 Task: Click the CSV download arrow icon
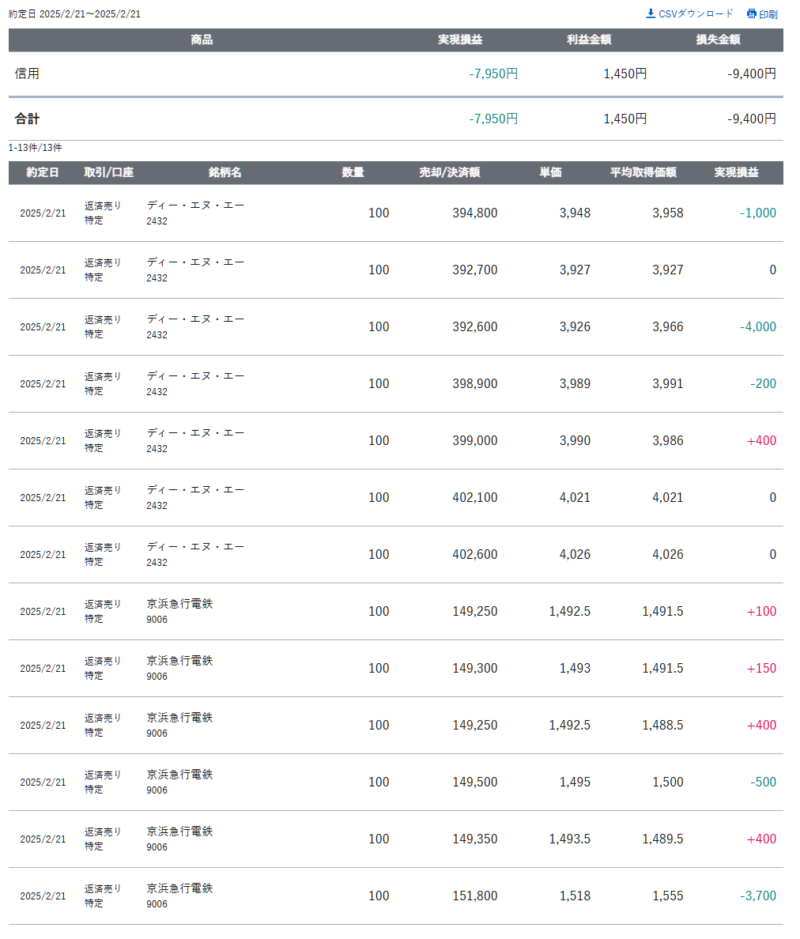pyautogui.click(x=651, y=14)
